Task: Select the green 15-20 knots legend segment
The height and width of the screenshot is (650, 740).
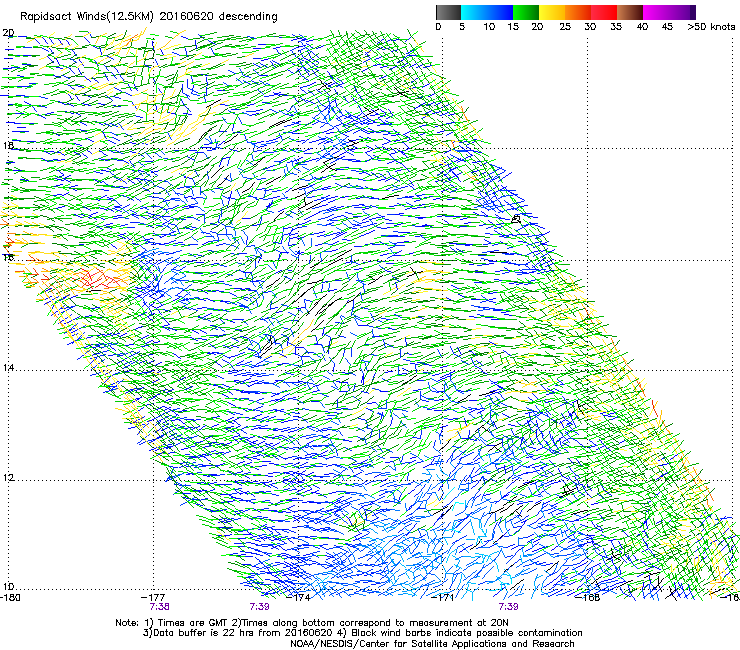Action: pos(526,12)
